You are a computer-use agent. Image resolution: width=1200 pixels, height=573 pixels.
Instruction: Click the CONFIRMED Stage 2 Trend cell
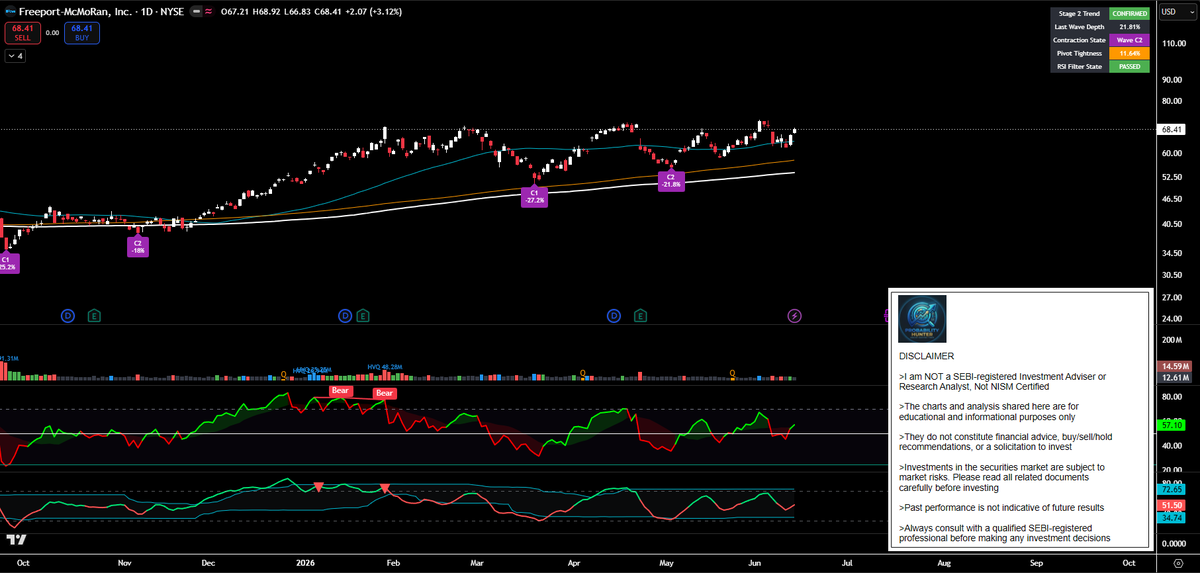1130,13
